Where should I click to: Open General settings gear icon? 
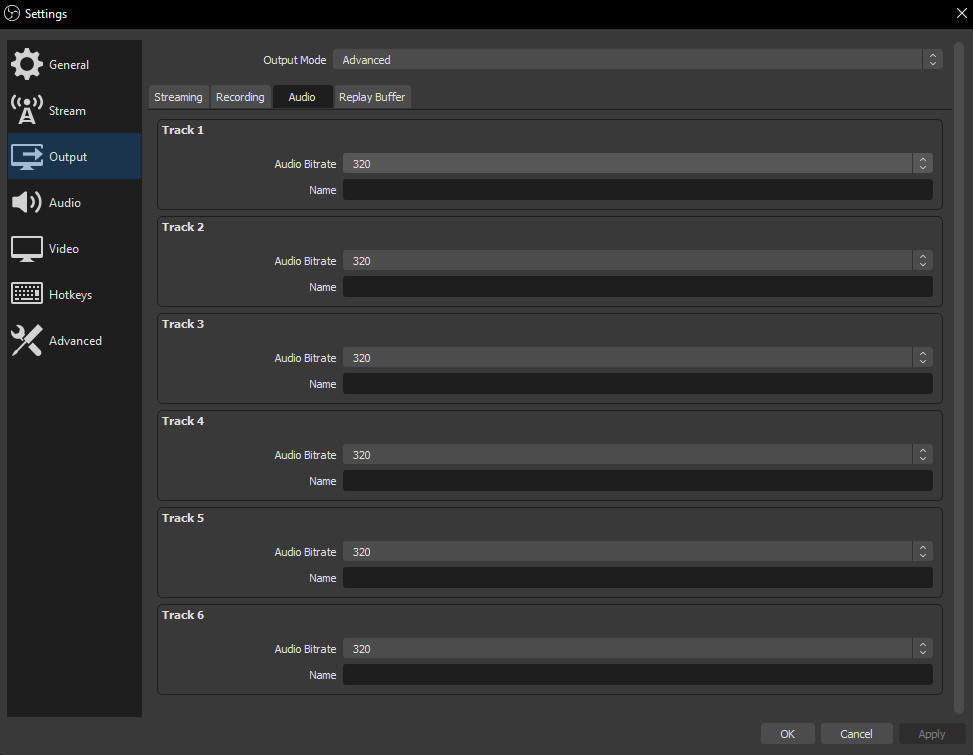pyautogui.click(x=27, y=65)
